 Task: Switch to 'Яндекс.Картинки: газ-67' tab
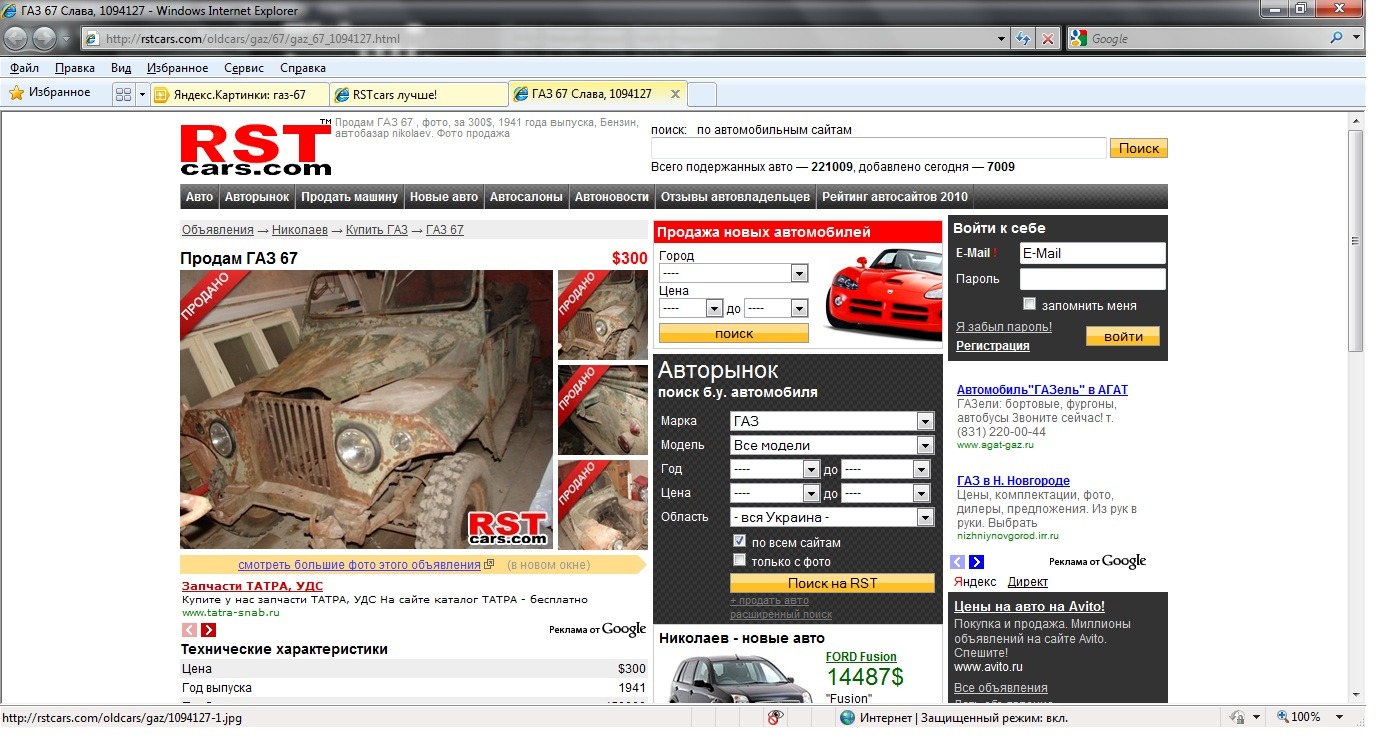point(239,94)
